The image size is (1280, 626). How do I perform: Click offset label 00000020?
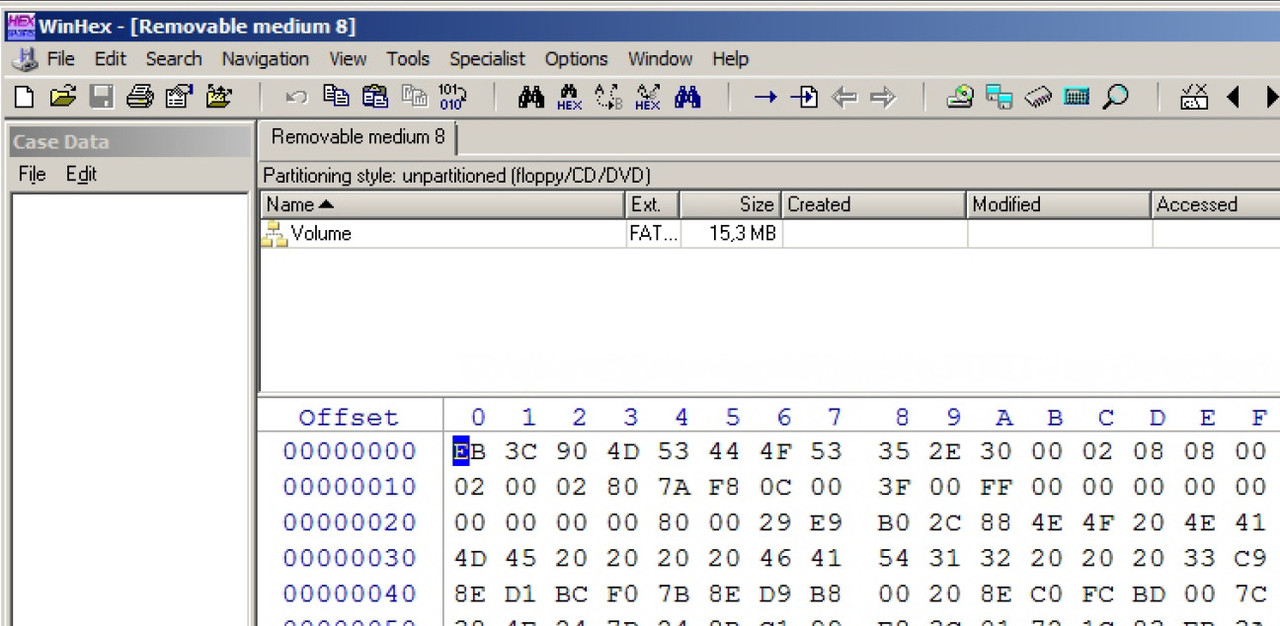(x=349, y=523)
